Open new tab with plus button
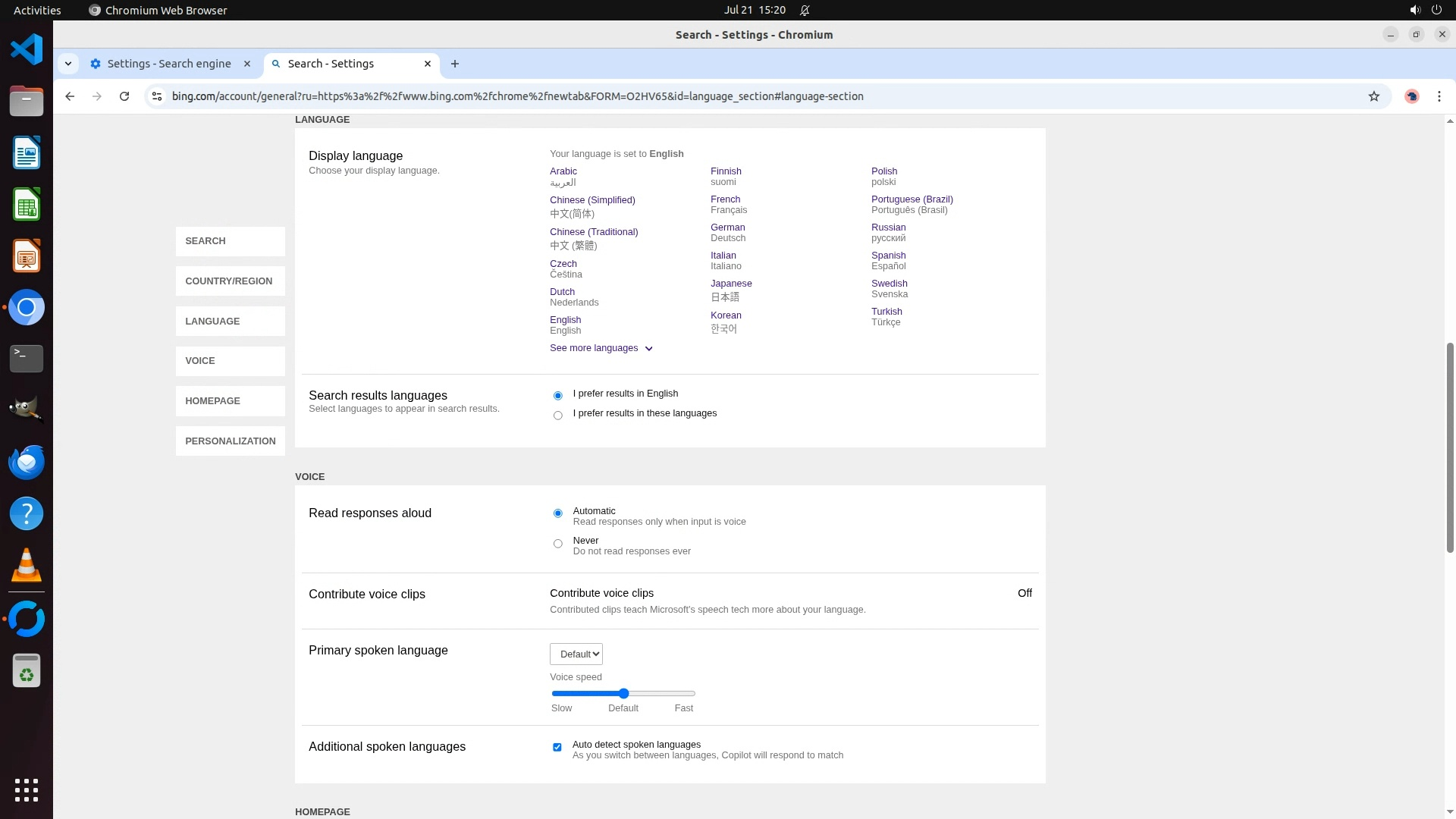1456x819 pixels. [x=455, y=64]
